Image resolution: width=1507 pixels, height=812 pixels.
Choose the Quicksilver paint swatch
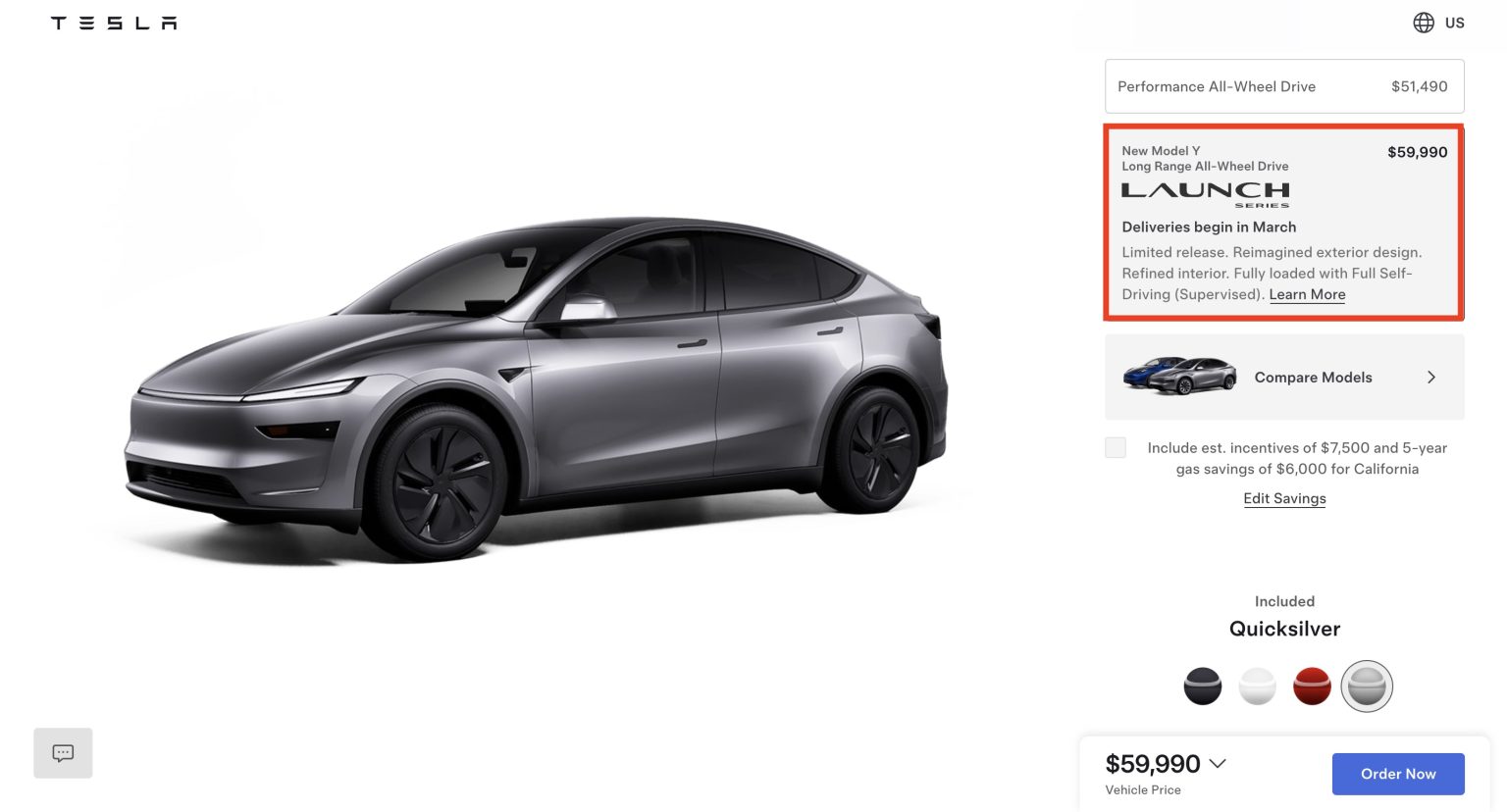1367,685
